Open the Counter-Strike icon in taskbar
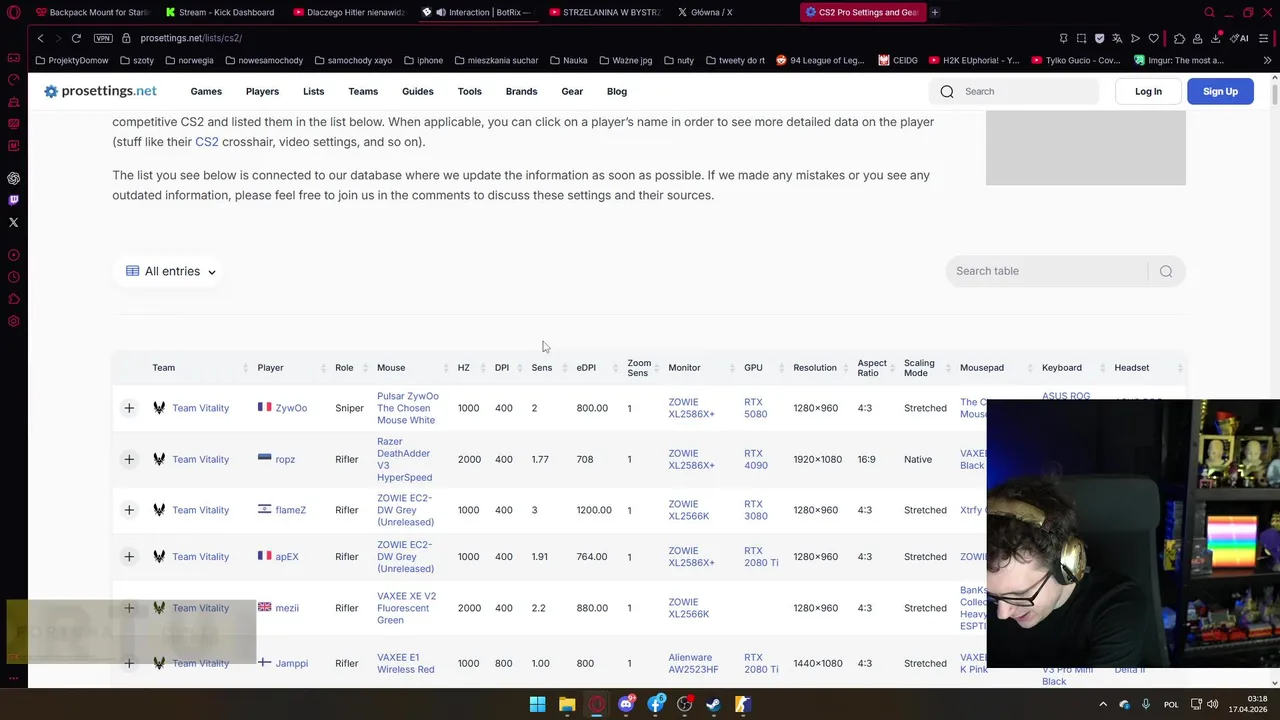The width and height of the screenshot is (1280, 720). coord(742,704)
